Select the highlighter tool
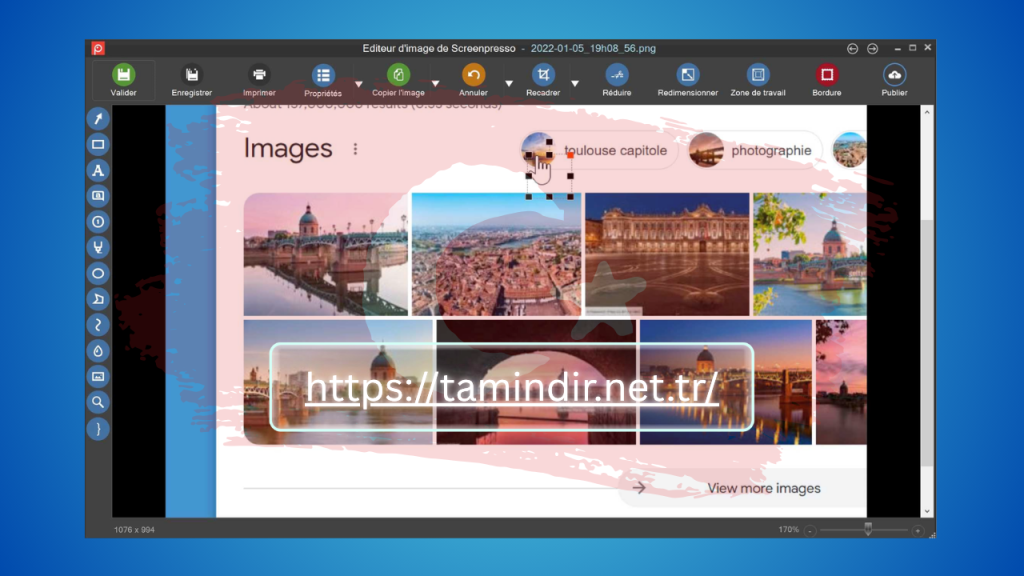 (x=98, y=248)
